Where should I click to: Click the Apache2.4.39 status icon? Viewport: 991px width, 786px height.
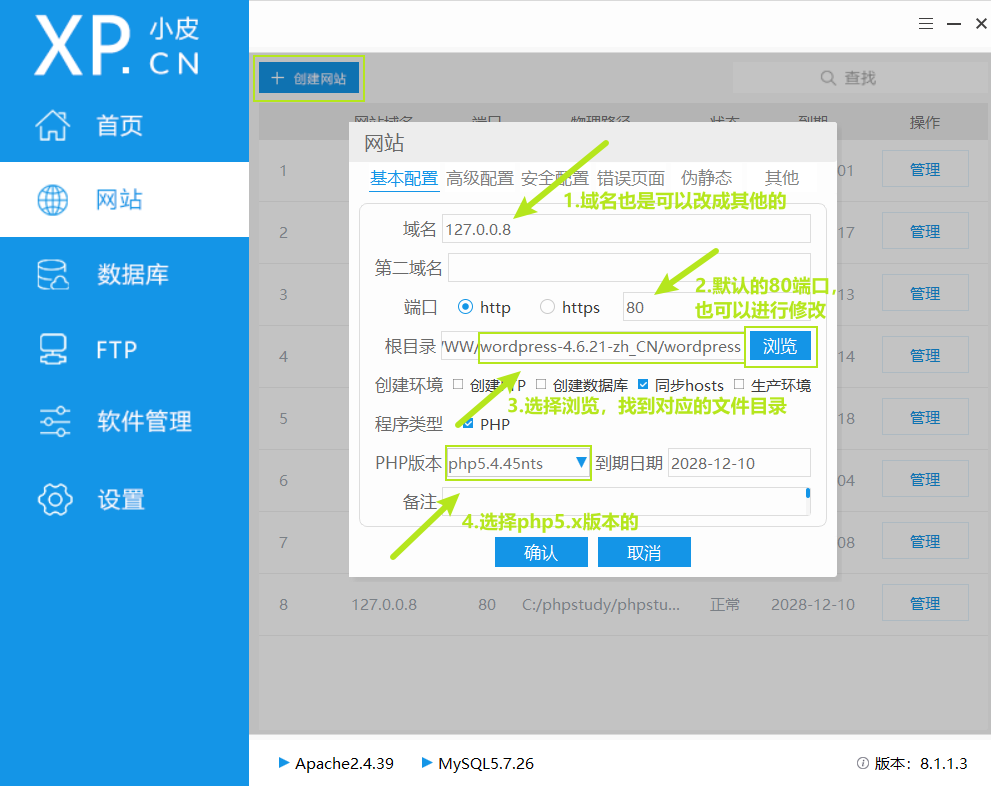pyautogui.click(x=284, y=763)
